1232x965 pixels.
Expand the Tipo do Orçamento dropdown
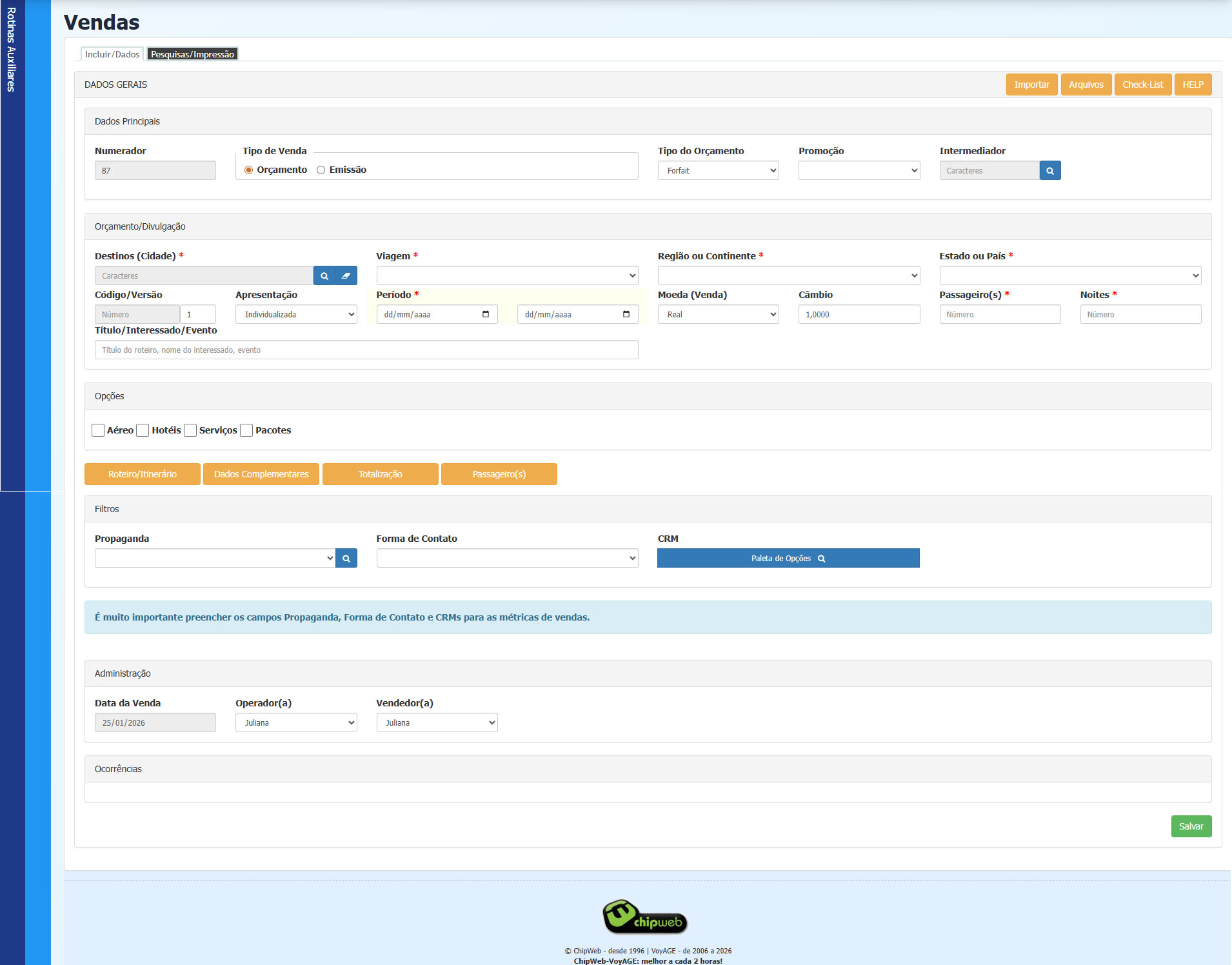(x=718, y=171)
